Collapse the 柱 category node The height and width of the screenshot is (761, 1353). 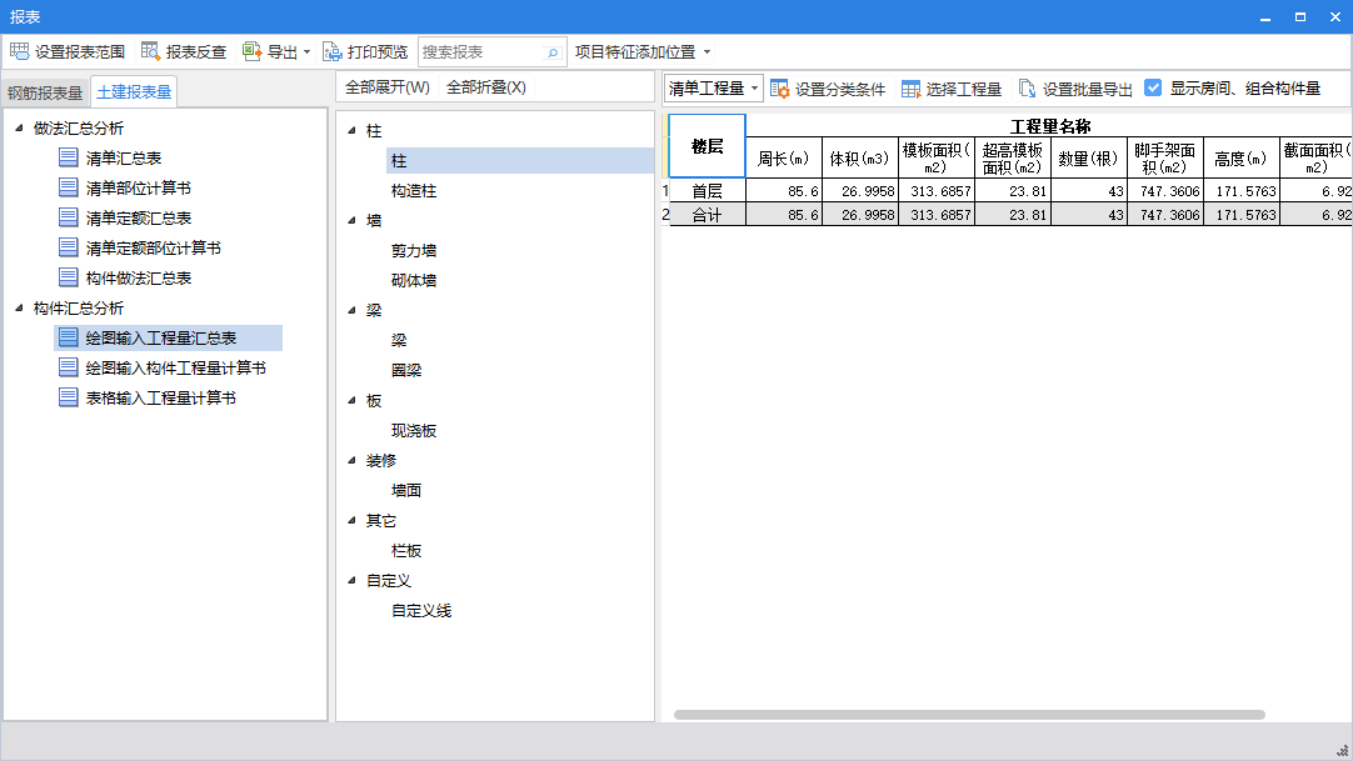[x=352, y=130]
